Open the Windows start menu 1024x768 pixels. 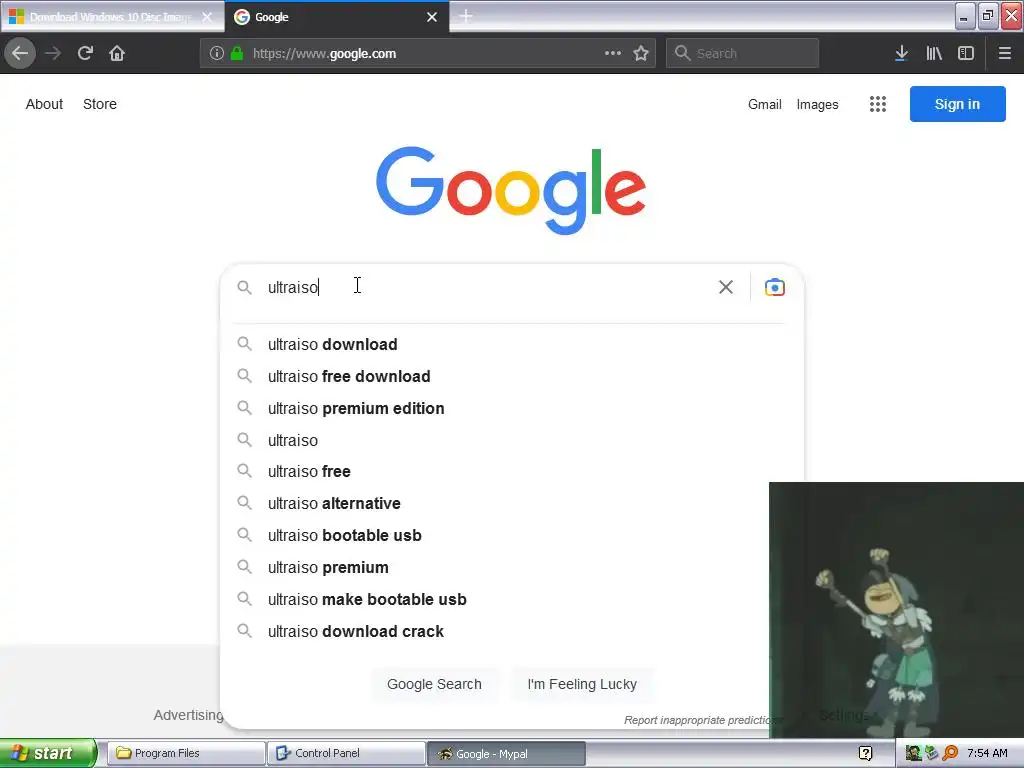(48, 753)
